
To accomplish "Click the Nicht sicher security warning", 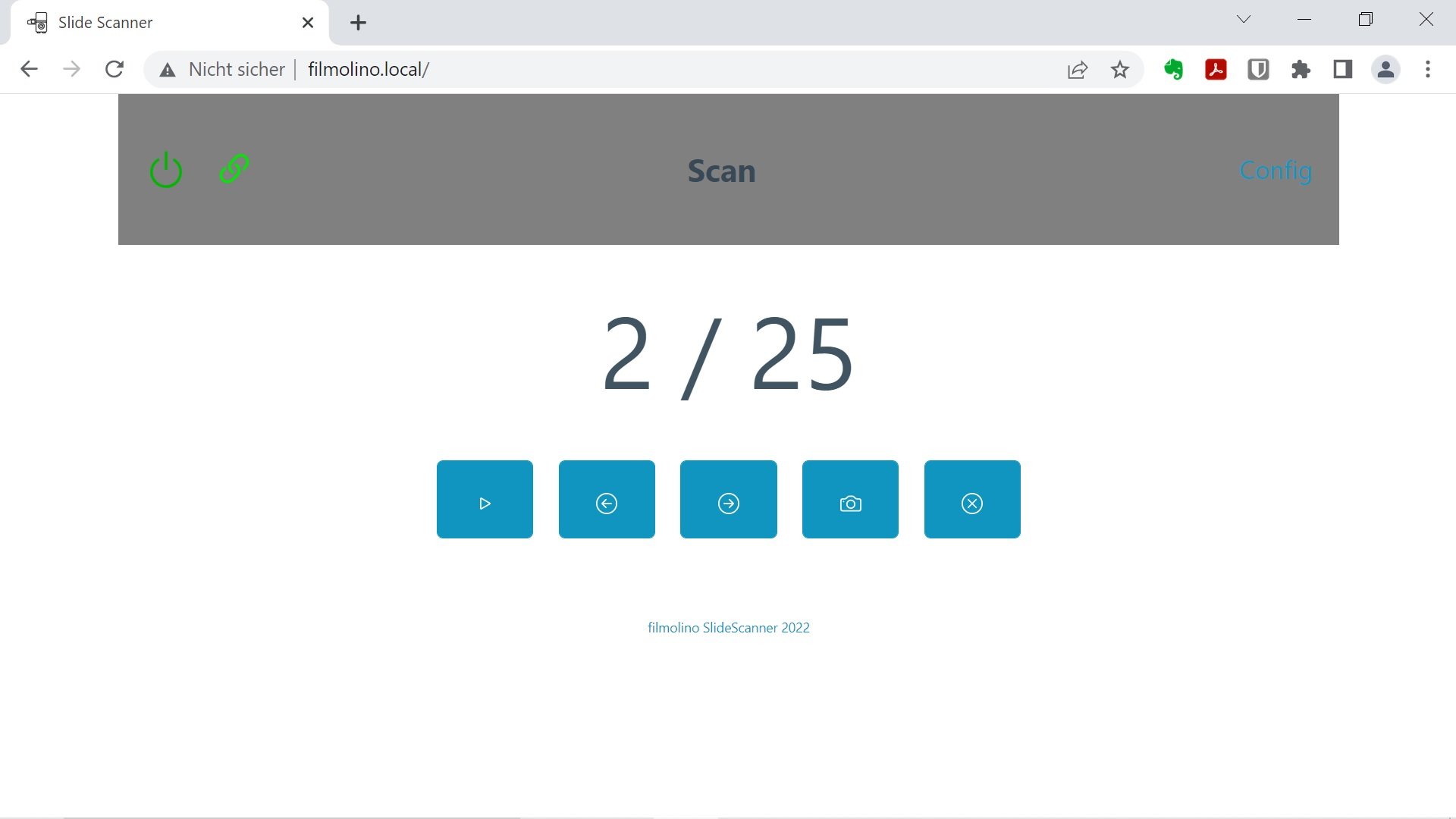I will (222, 69).
